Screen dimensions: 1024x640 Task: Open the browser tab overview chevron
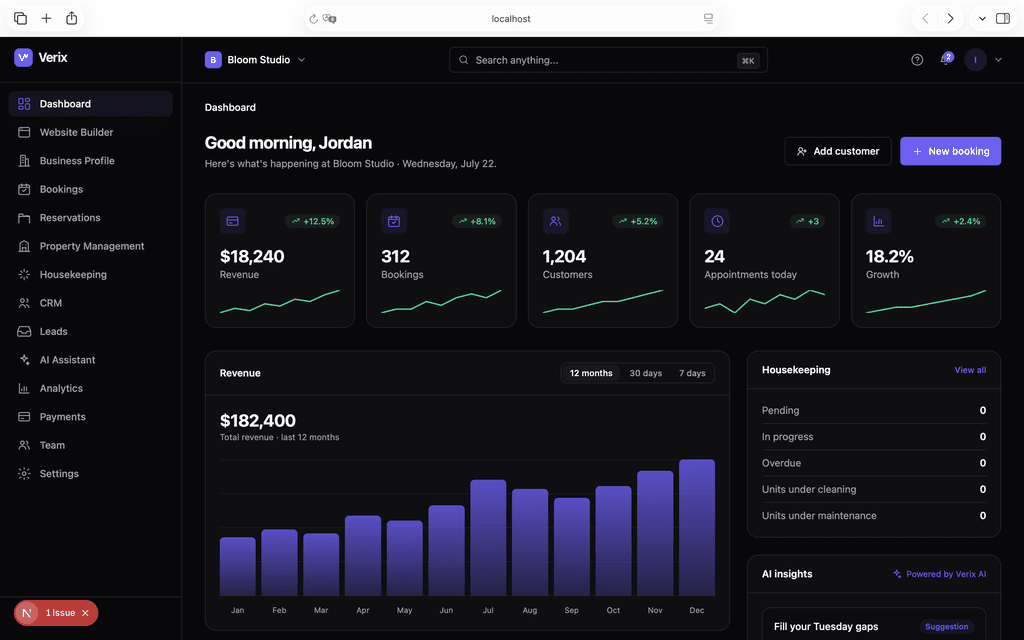(x=982, y=18)
